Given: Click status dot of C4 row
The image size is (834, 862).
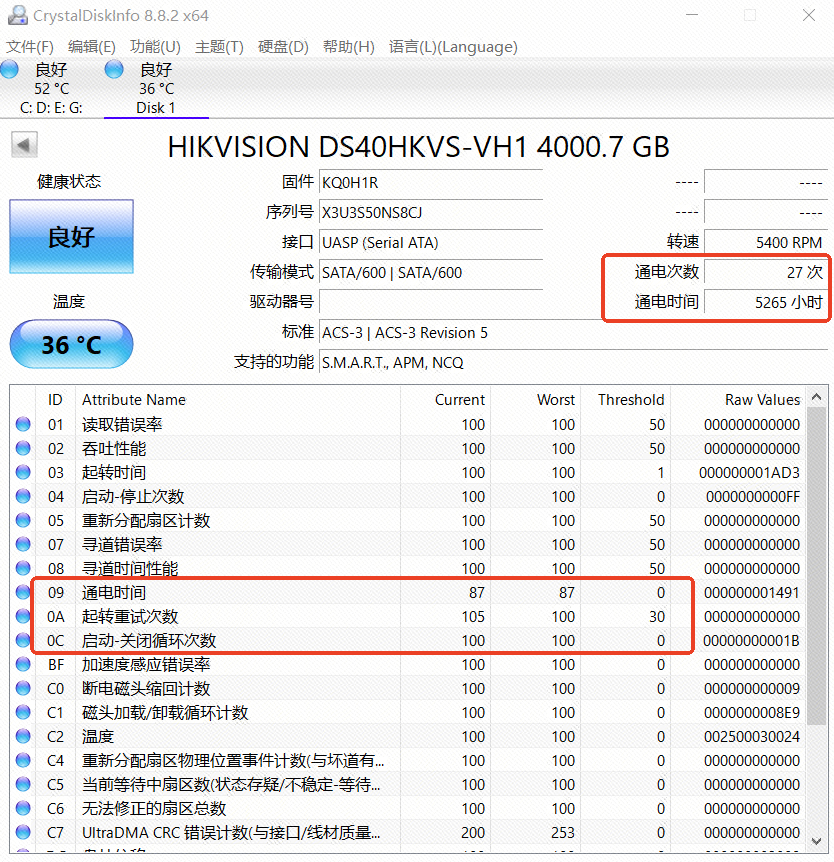Looking at the screenshot, I should pos(23,760).
